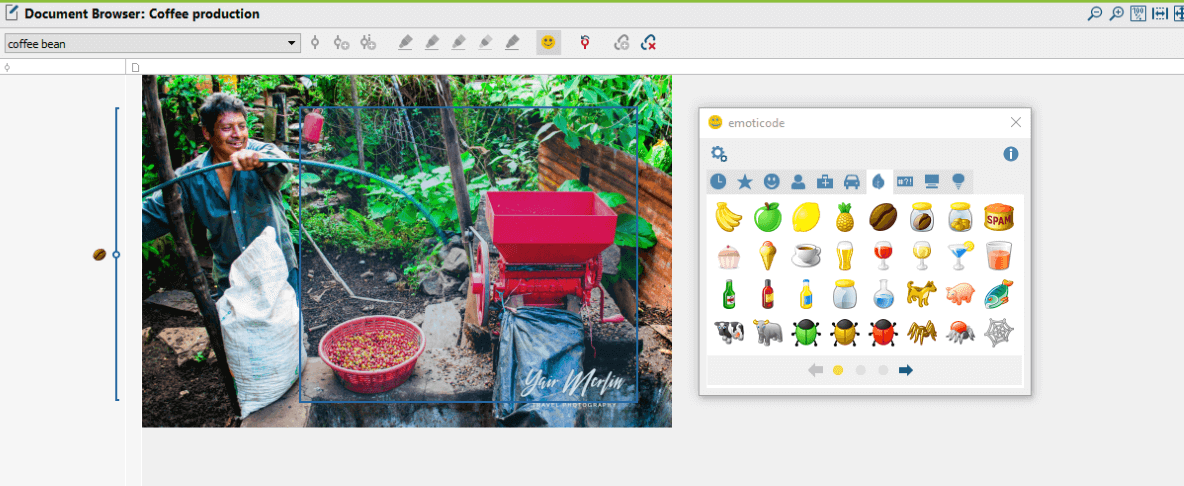The width and height of the screenshot is (1184, 486).
Task: Click the insert link icon
Action: point(621,43)
